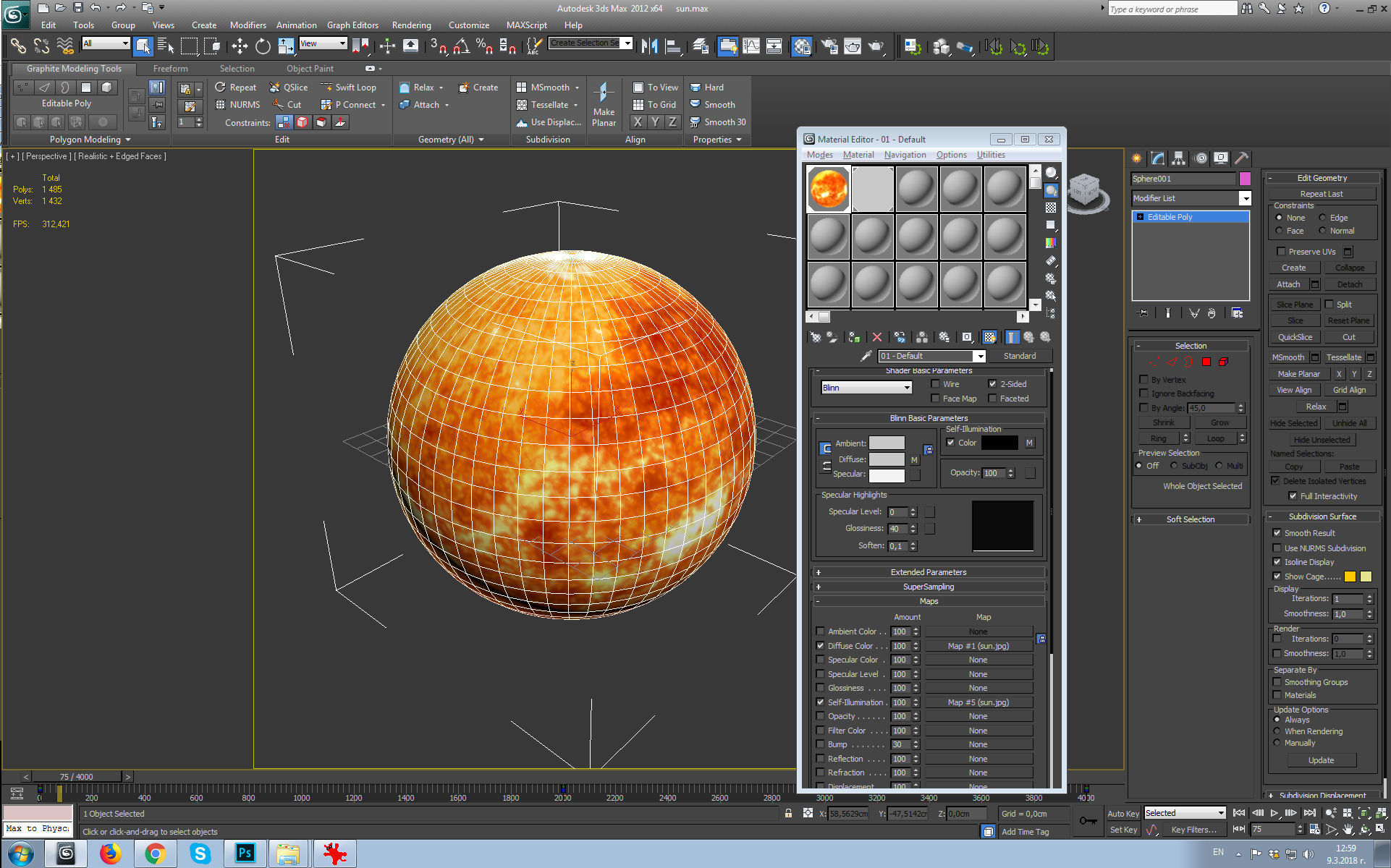1391x868 pixels.
Task: Select the Rotate tool in main toolbar
Action: click(263, 47)
